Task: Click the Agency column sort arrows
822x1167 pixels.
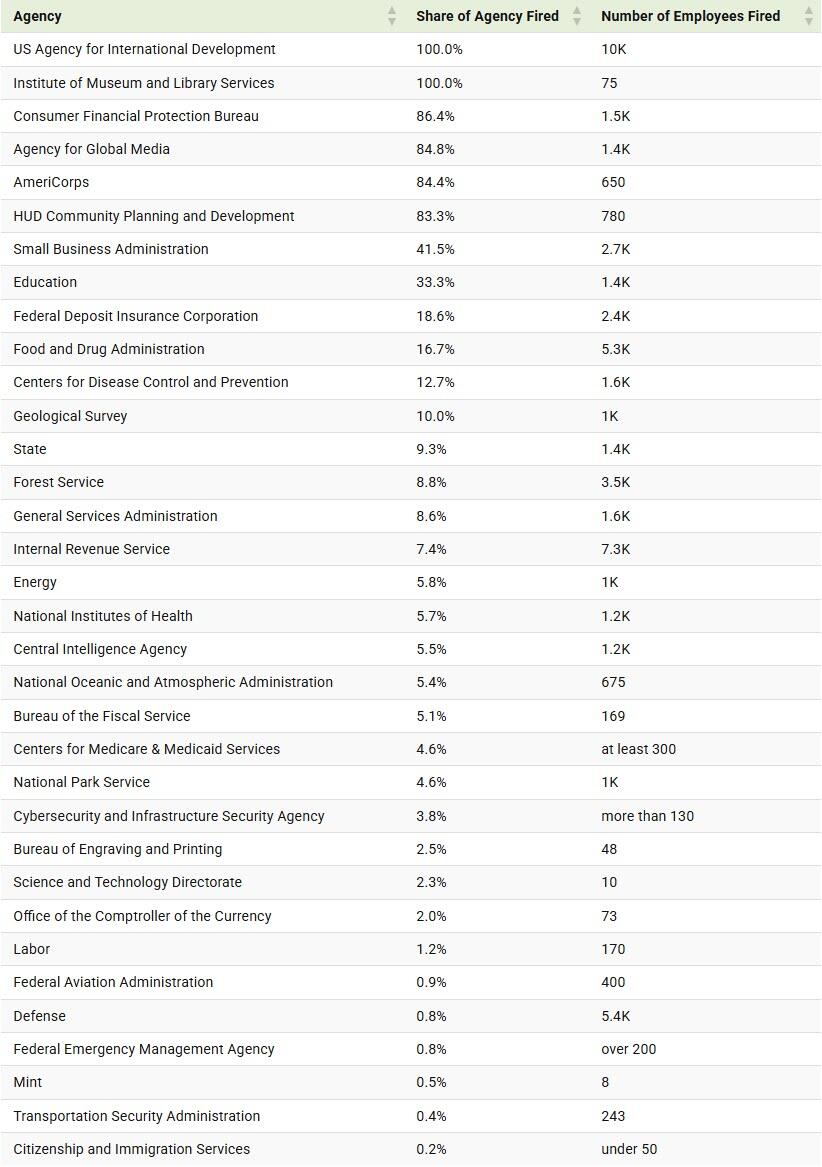Action: click(392, 16)
